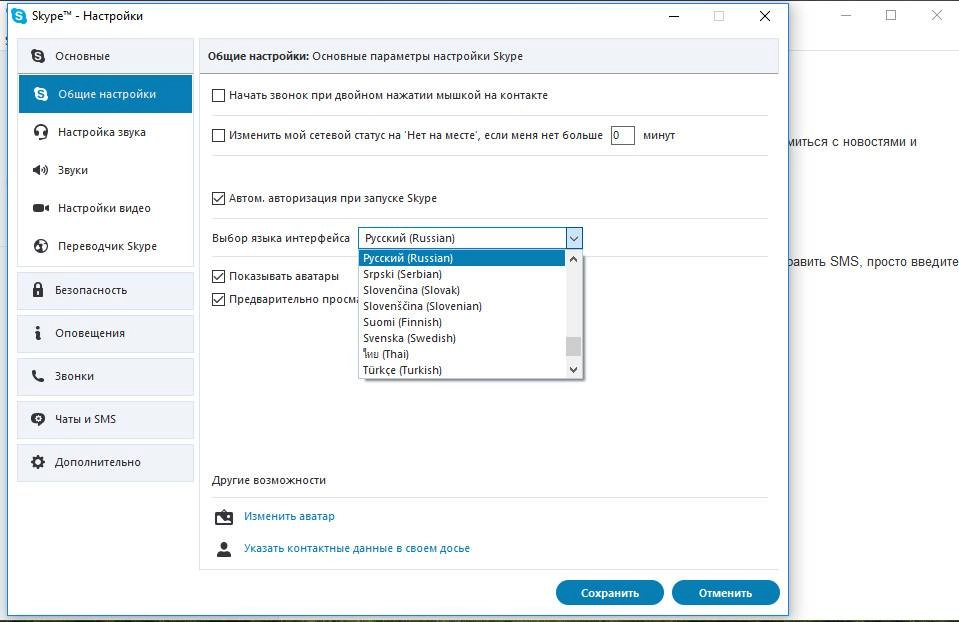This screenshot has width=959, height=622.
Task: Click the language combo box showing Русский (Russian)
Action: pyautogui.click(x=470, y=238)
